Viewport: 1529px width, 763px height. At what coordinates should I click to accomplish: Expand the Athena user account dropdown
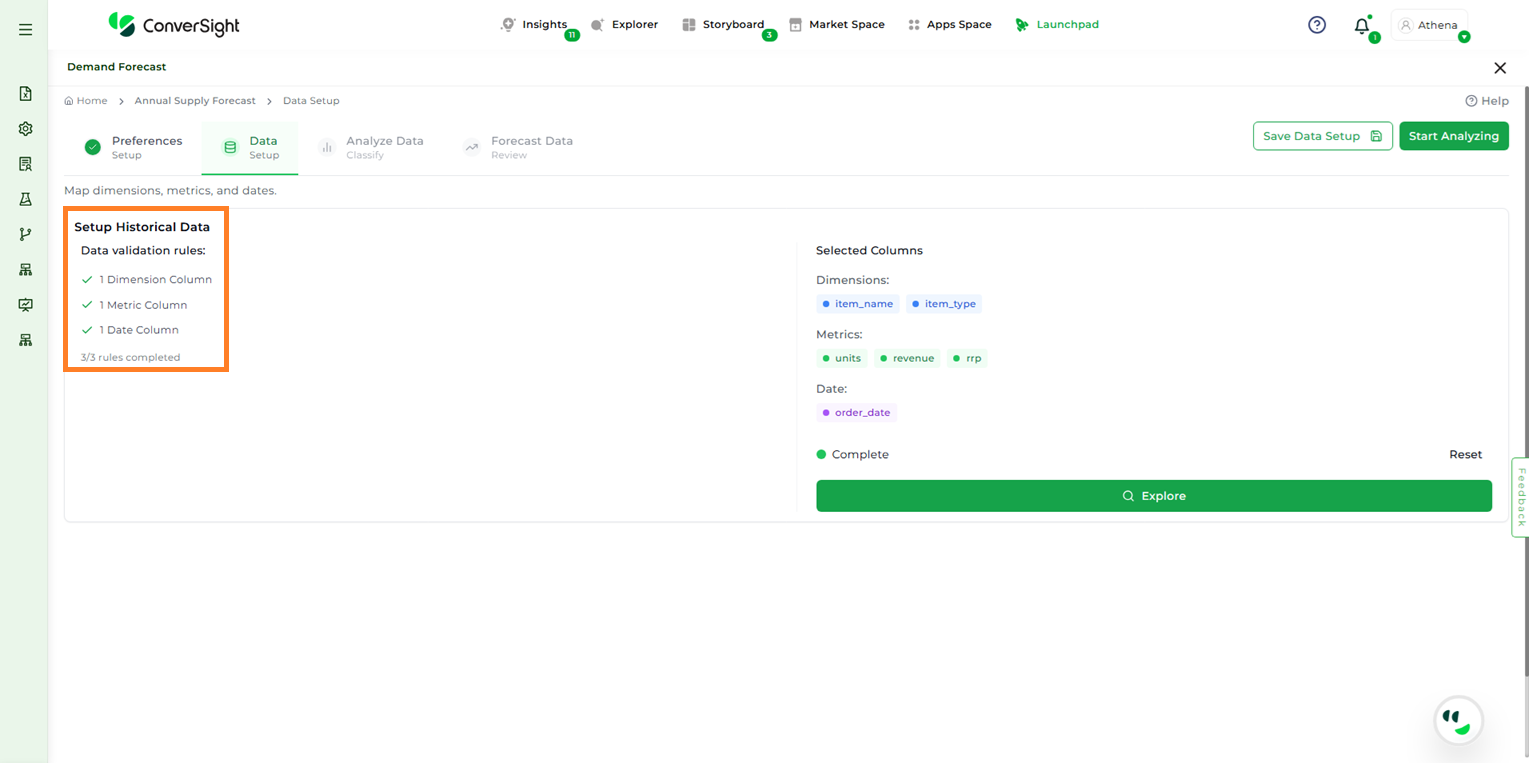pos(1430,26)
